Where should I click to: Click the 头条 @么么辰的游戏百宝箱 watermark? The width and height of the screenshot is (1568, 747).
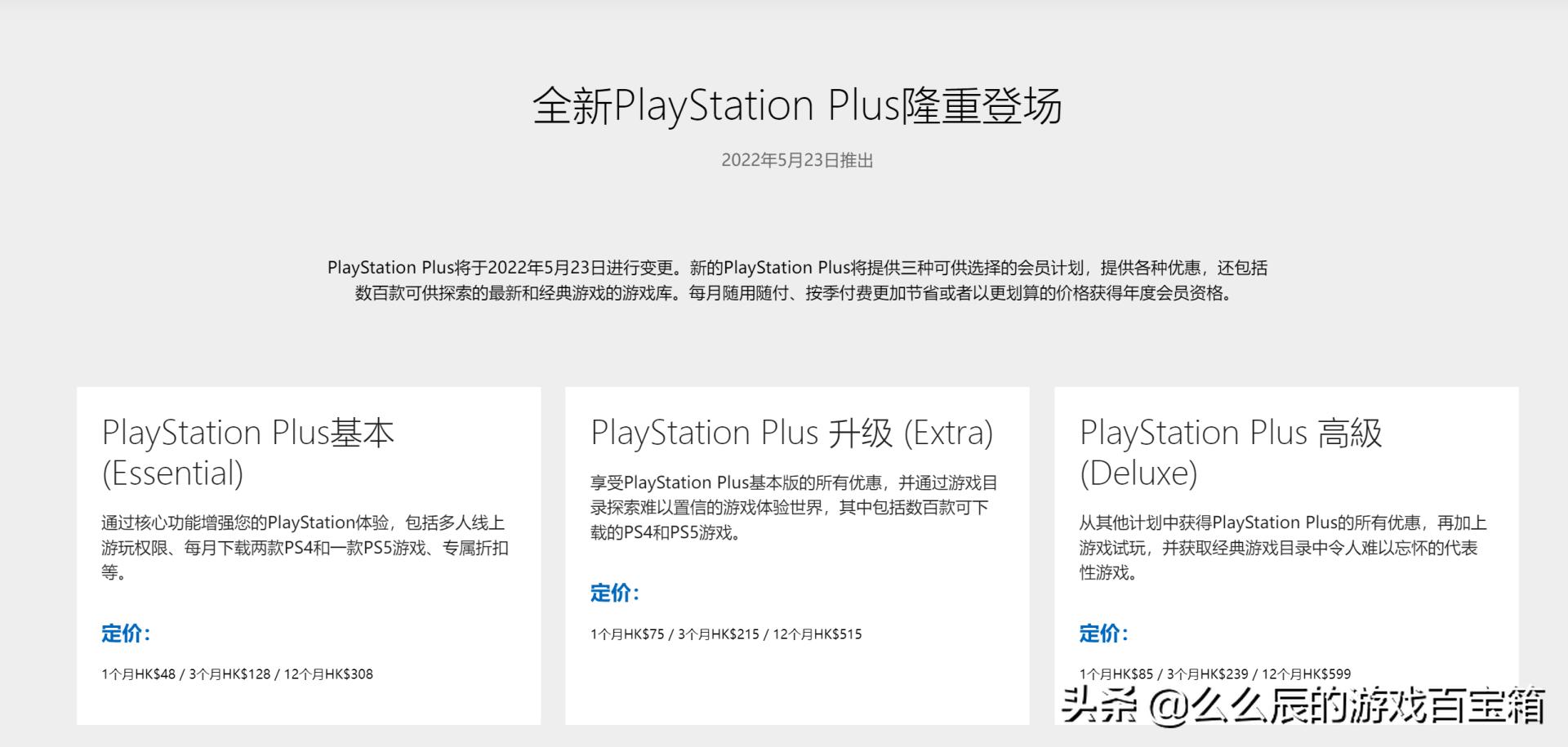pyautogui.click(x=1303, y=705)
